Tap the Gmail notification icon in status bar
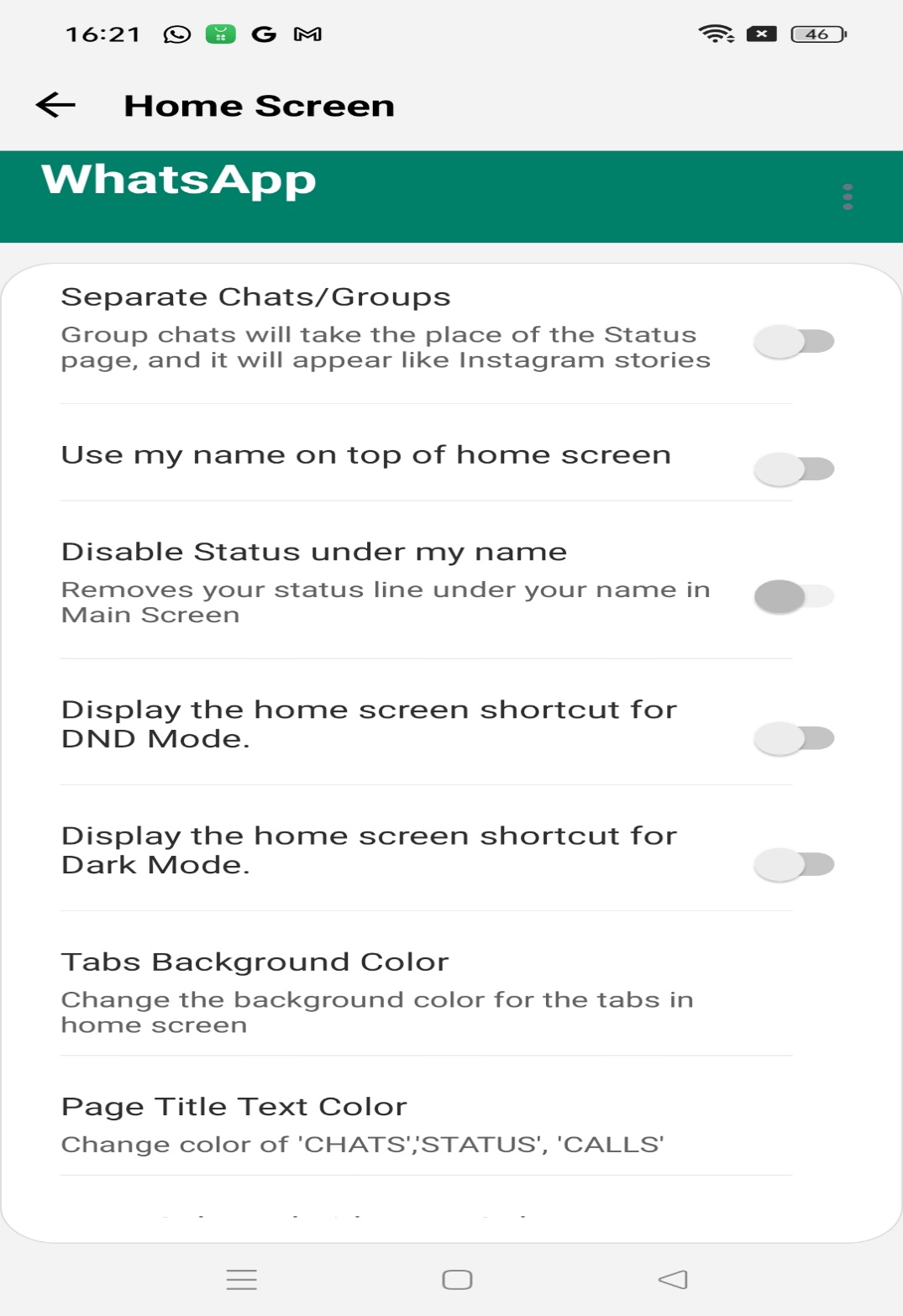Viewport: 903px width, 1316px height. click(x=307, y=34)
